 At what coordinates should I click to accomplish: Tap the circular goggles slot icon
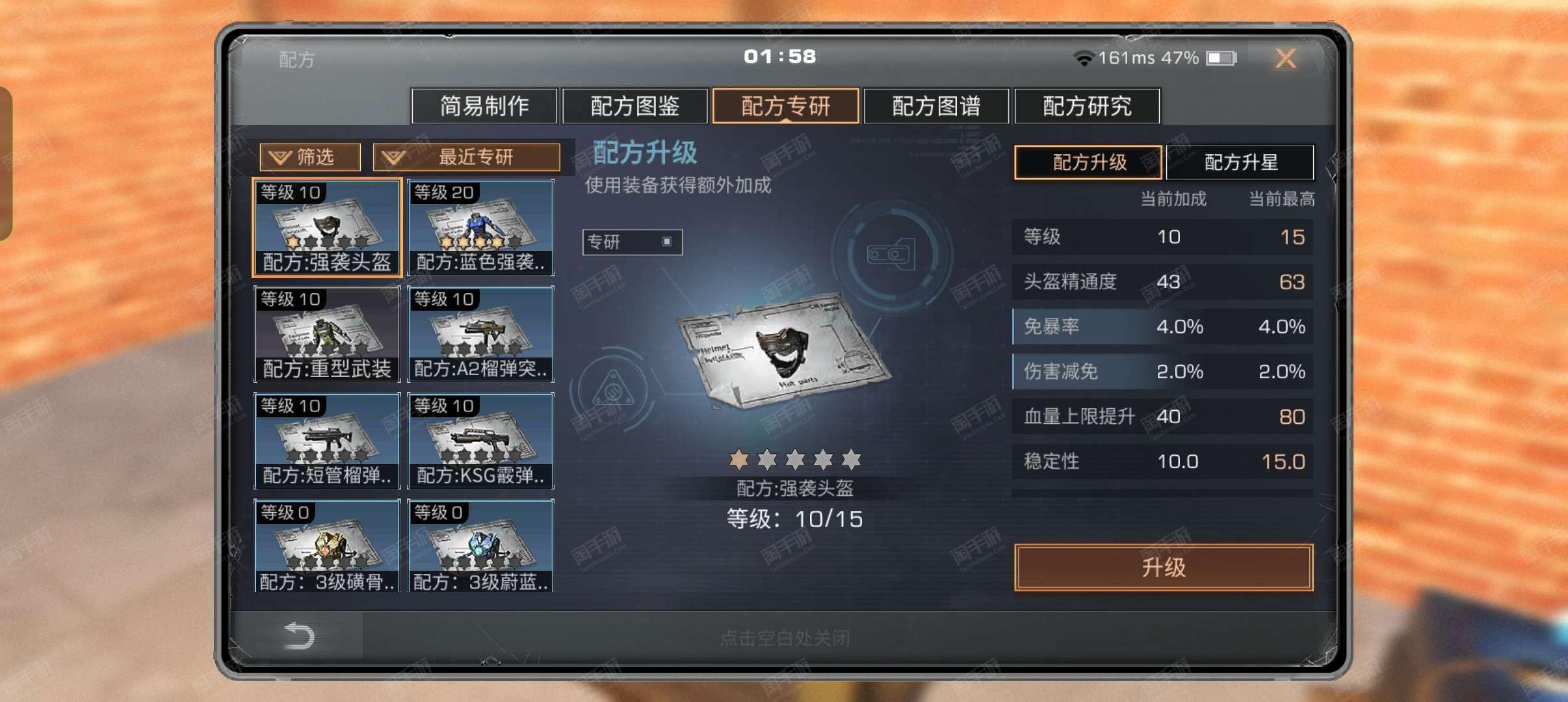pos(890,253)
